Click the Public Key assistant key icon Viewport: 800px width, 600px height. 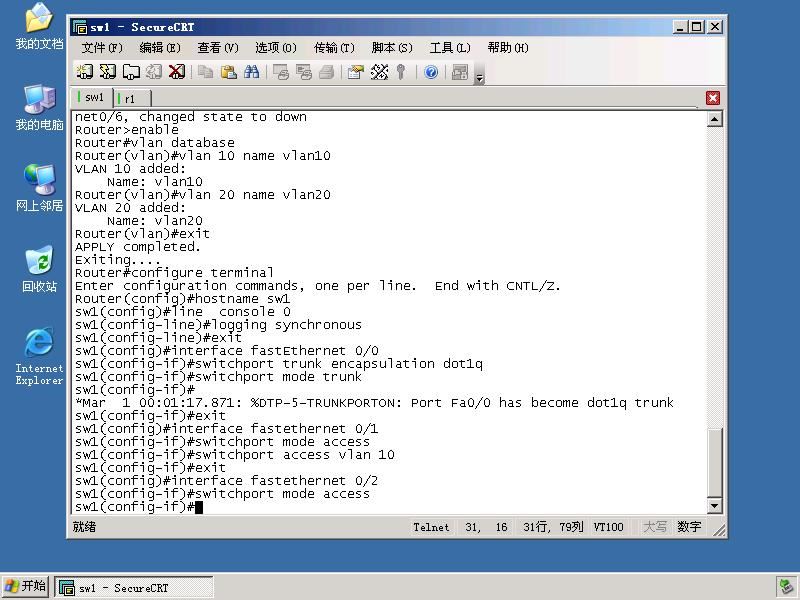pyautogui.click(x=401, y=72)
